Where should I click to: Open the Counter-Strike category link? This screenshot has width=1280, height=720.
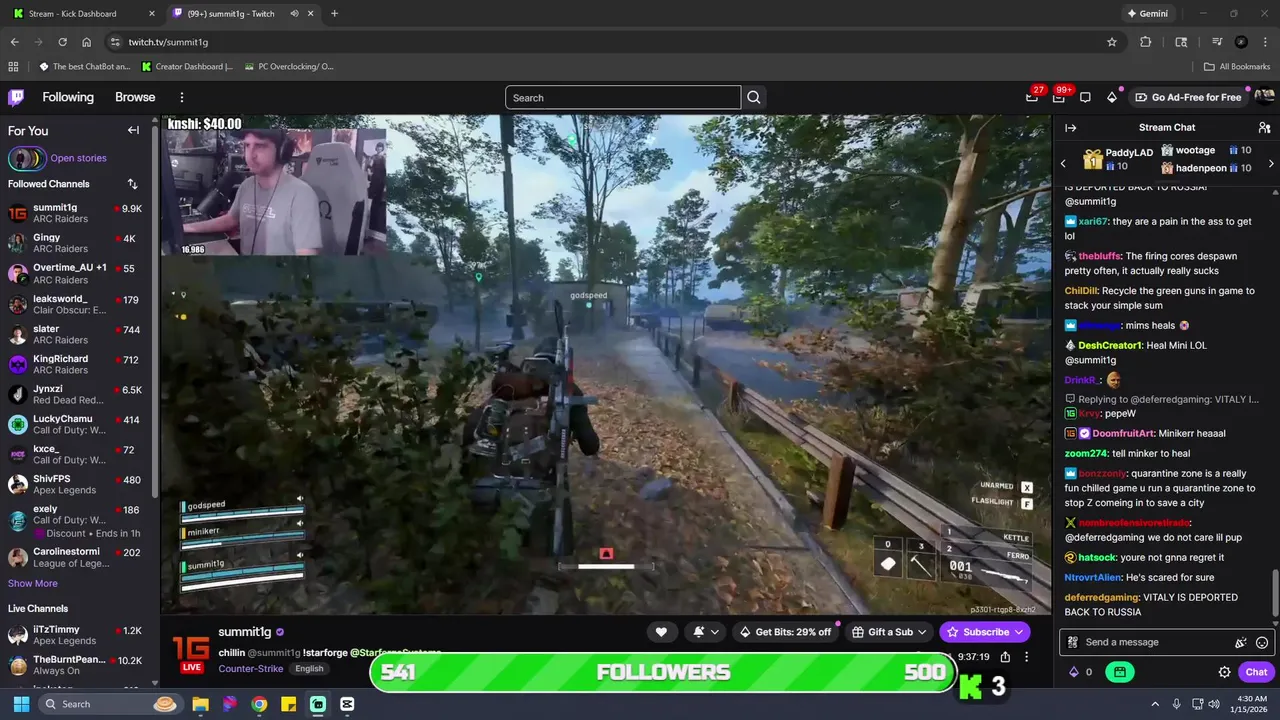(x=251, y=668)
